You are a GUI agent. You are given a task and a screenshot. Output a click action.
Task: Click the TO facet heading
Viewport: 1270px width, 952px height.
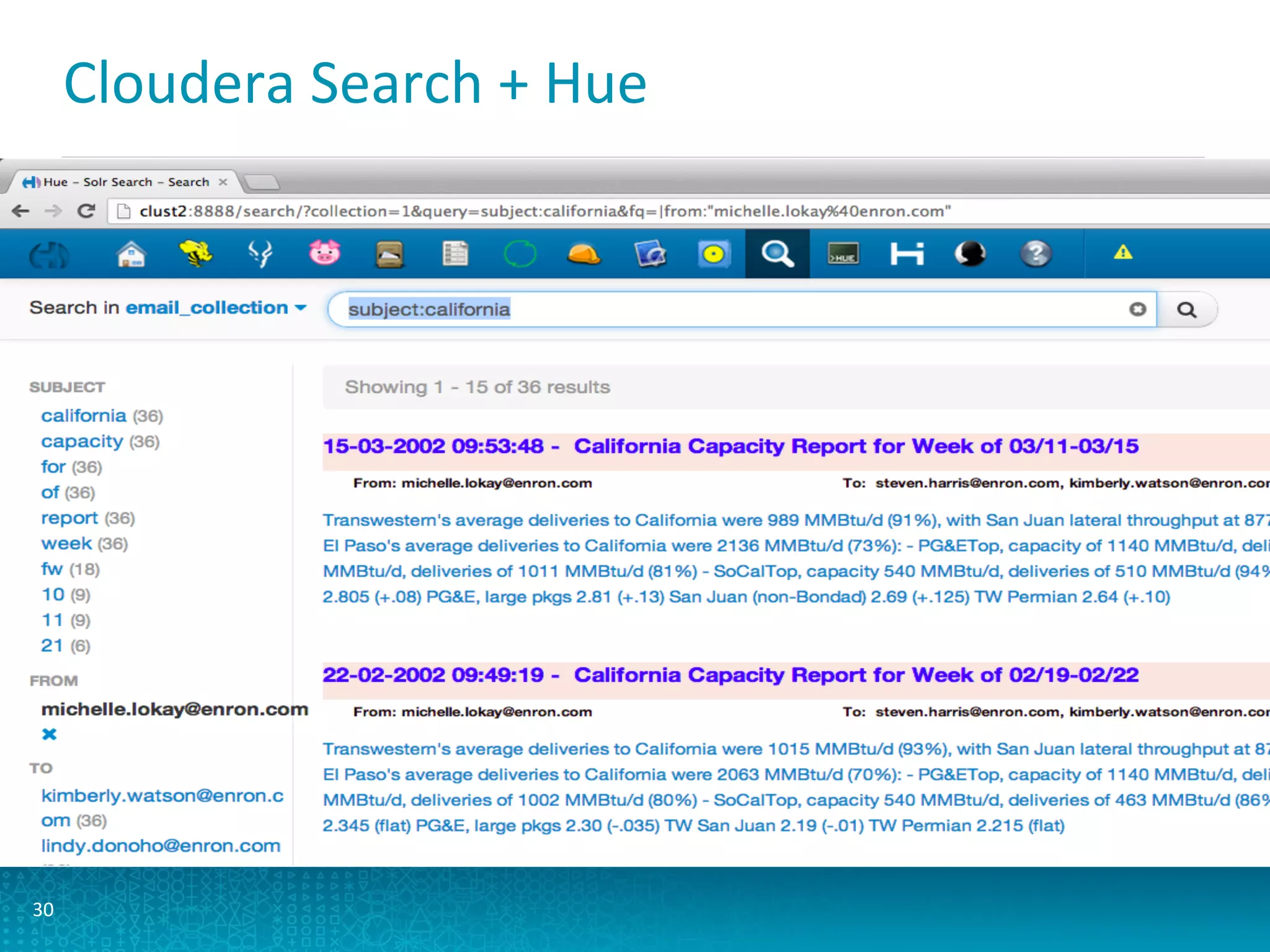[41, 769]
